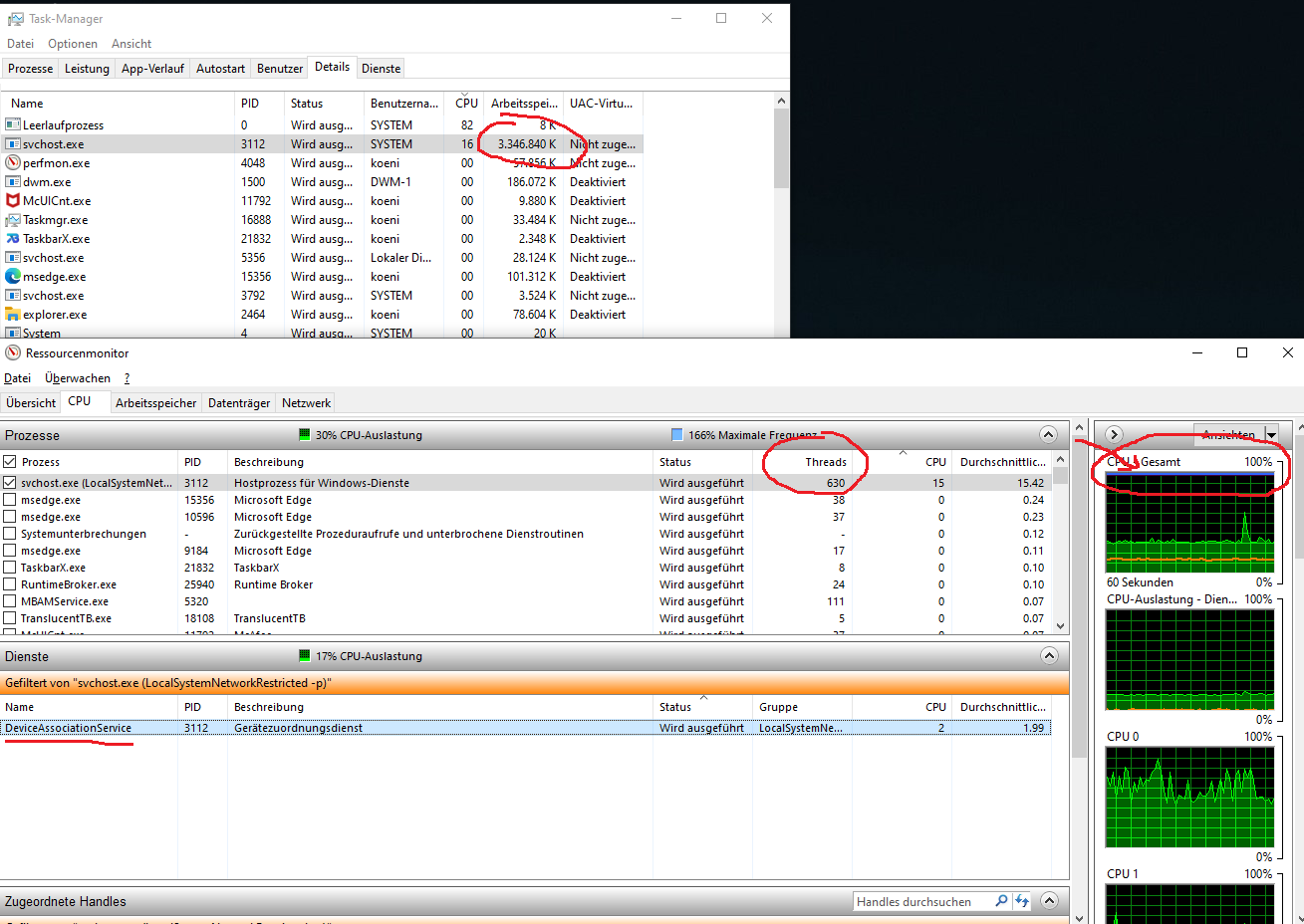Switch to Übersicht tab in Ressourcenmonitor
The width and height of the screenshot is (1304, 924).
click(31, 403)
